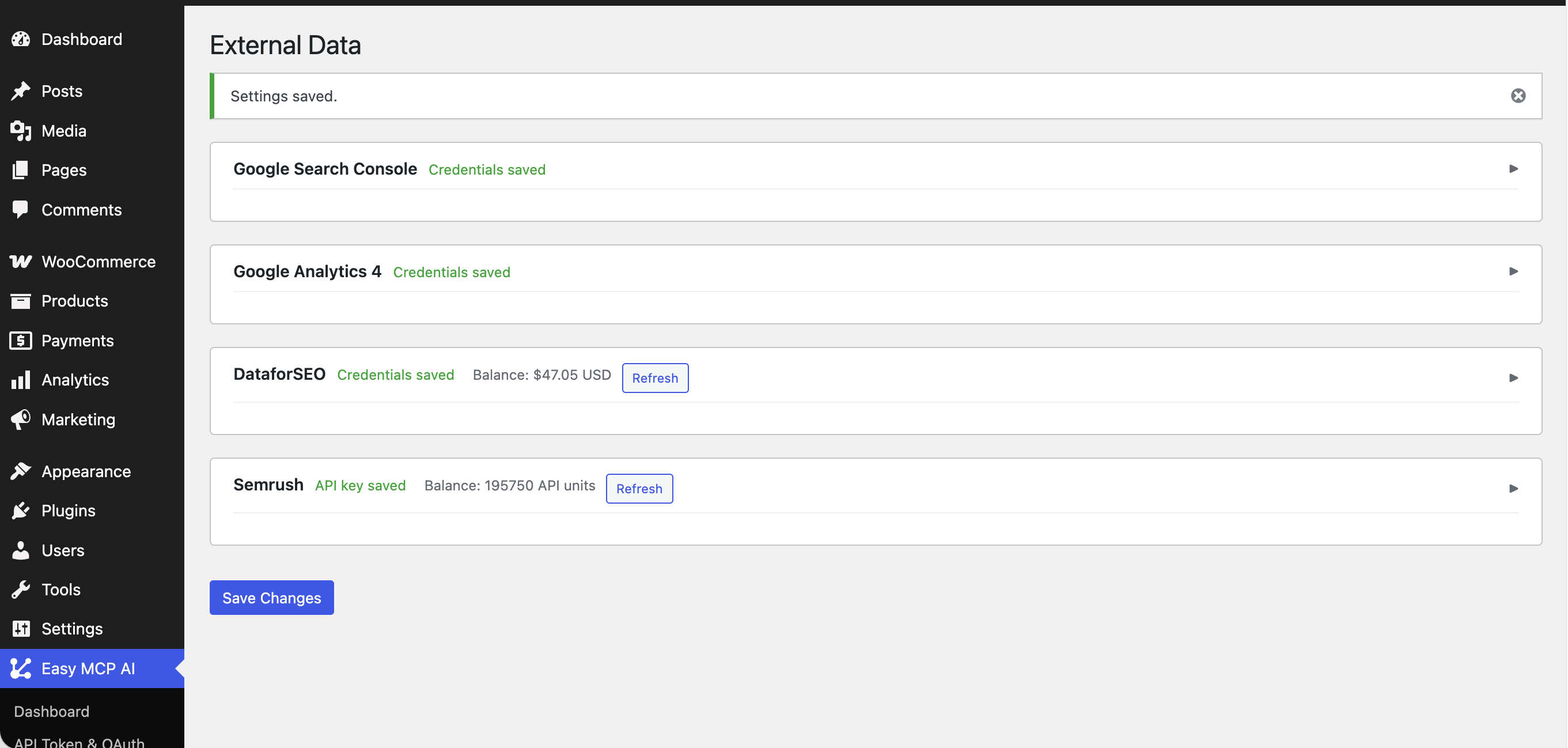This screenshot has width=1568, height=748.
Task: Click the Easy MCP AI branch icon
Action: pos(21,668)
